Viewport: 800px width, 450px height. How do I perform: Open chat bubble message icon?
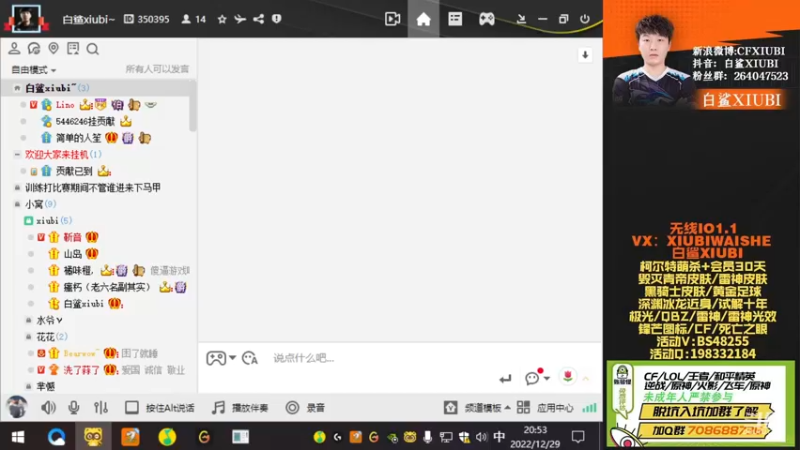[532, 378]
